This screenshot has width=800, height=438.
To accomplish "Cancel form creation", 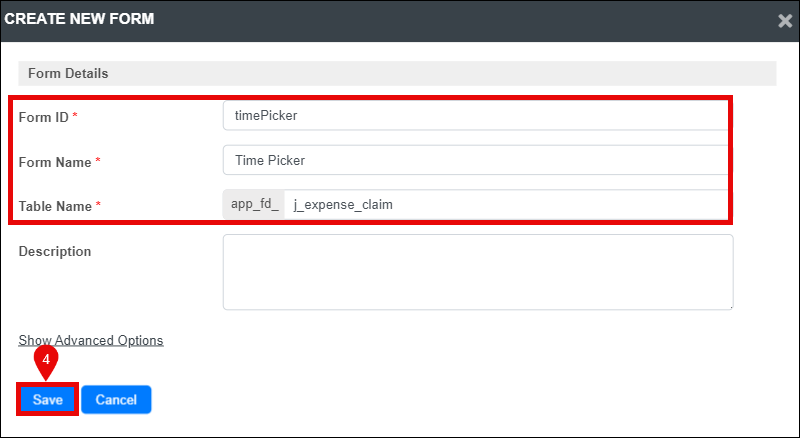I will pyautogui.click(x=116, y=399).
